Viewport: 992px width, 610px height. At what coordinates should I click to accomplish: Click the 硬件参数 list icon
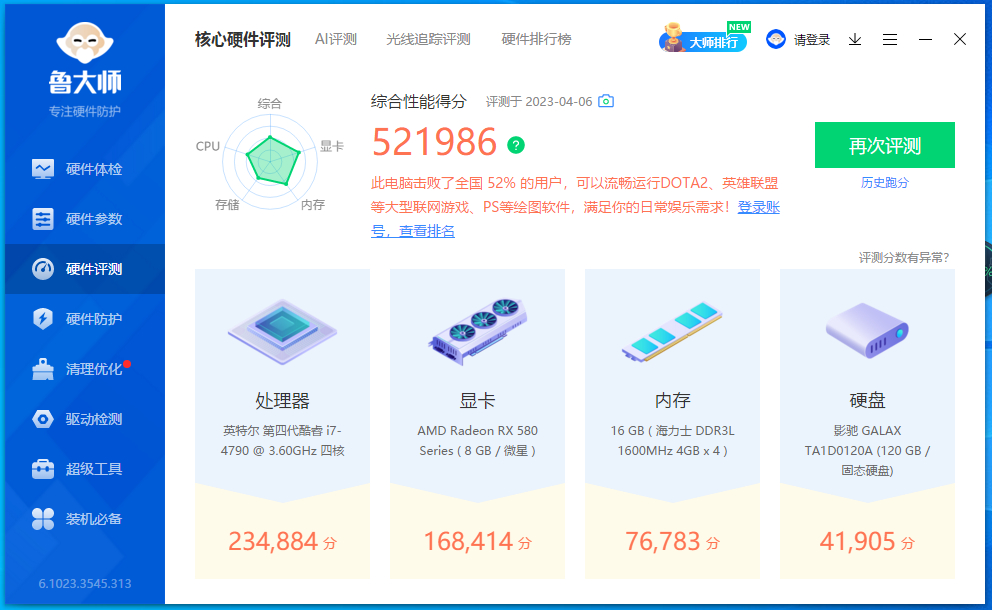(x=43, y=219)
